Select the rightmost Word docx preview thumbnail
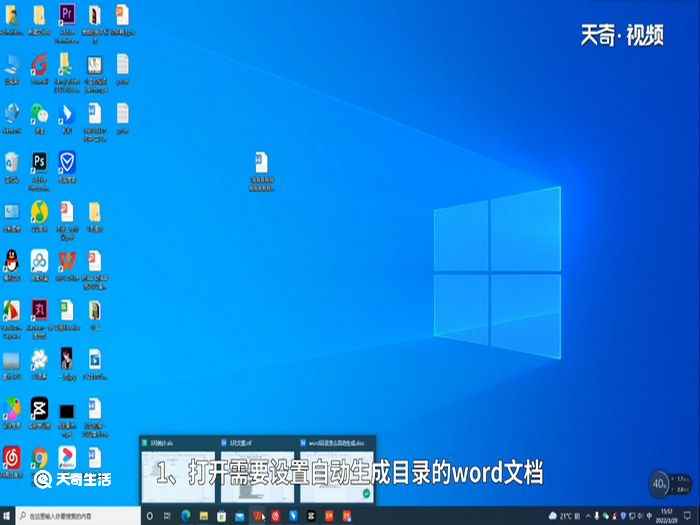This screenshot has height=525, width=700. 335,465
